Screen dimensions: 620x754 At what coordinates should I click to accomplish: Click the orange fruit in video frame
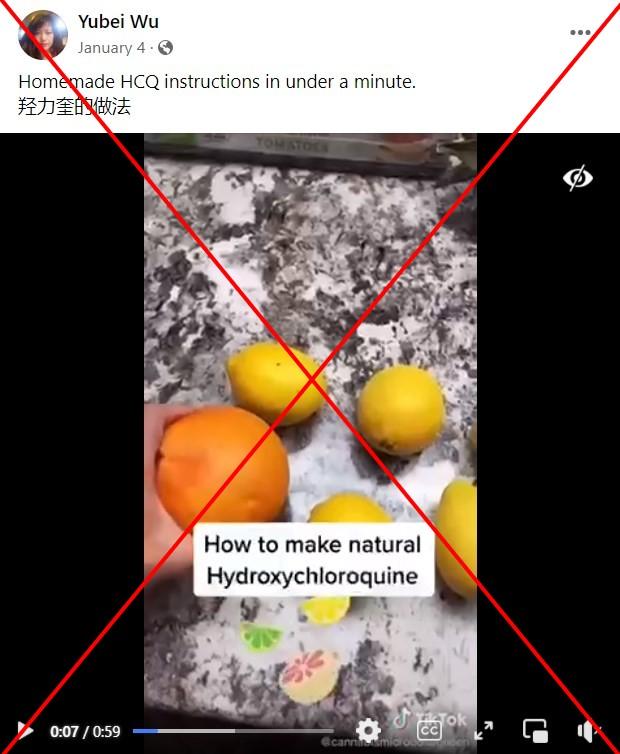222,466
